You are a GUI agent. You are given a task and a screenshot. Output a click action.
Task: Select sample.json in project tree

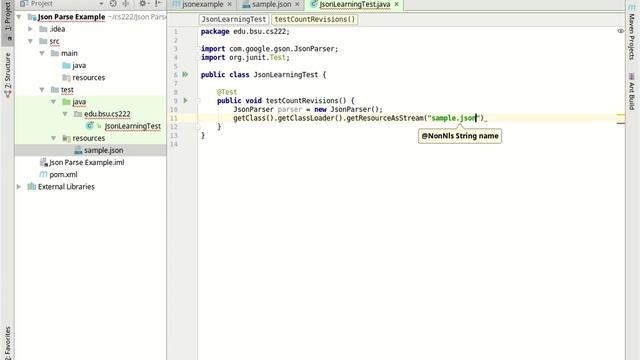coord(103,150)
